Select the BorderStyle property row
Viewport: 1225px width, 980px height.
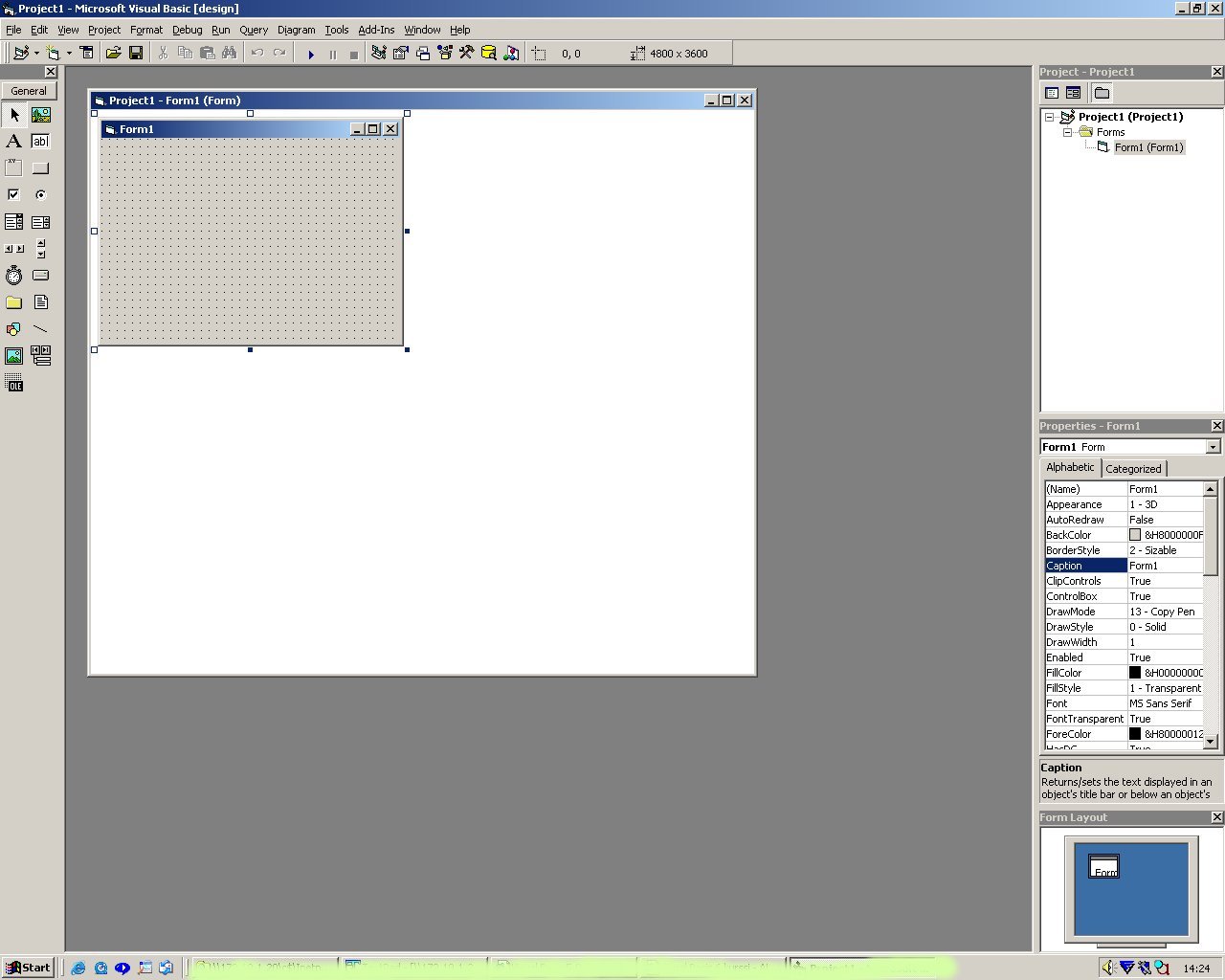[x=1124, y=550]
